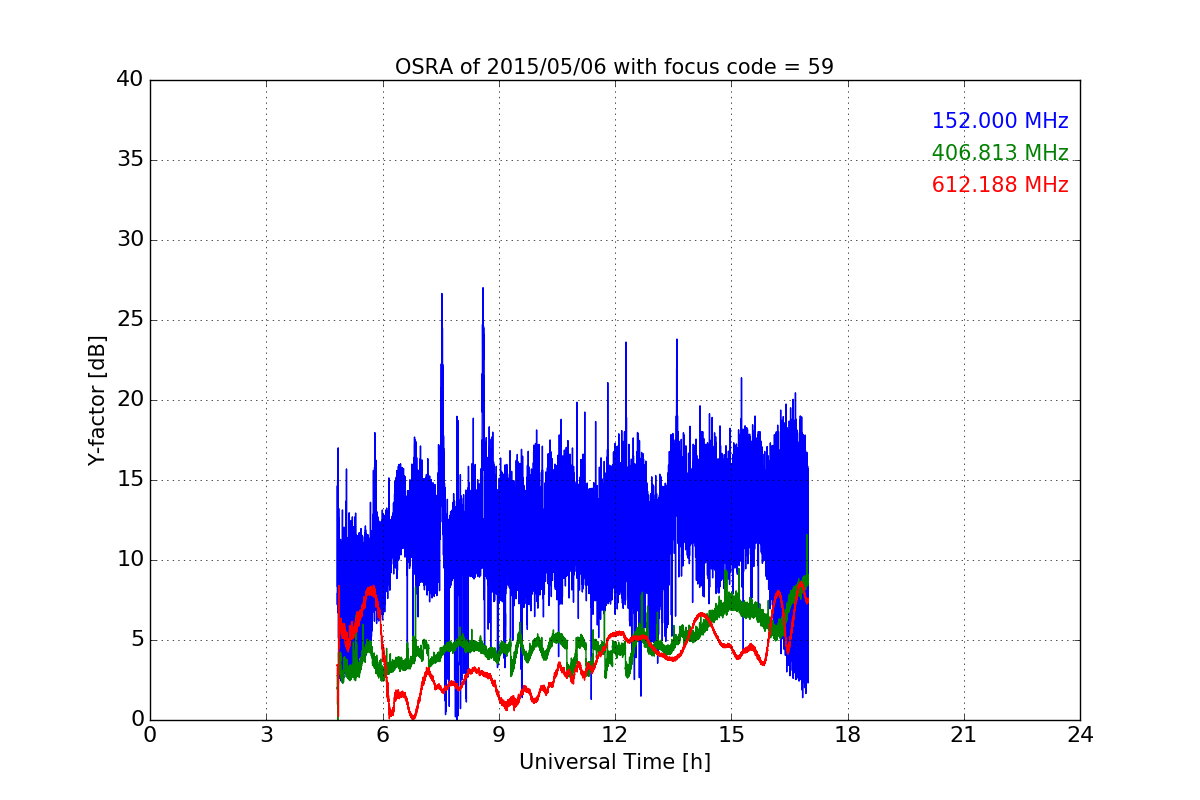
Task: Click the y-axis tick label 30
Action: click(x=130, y=240)
